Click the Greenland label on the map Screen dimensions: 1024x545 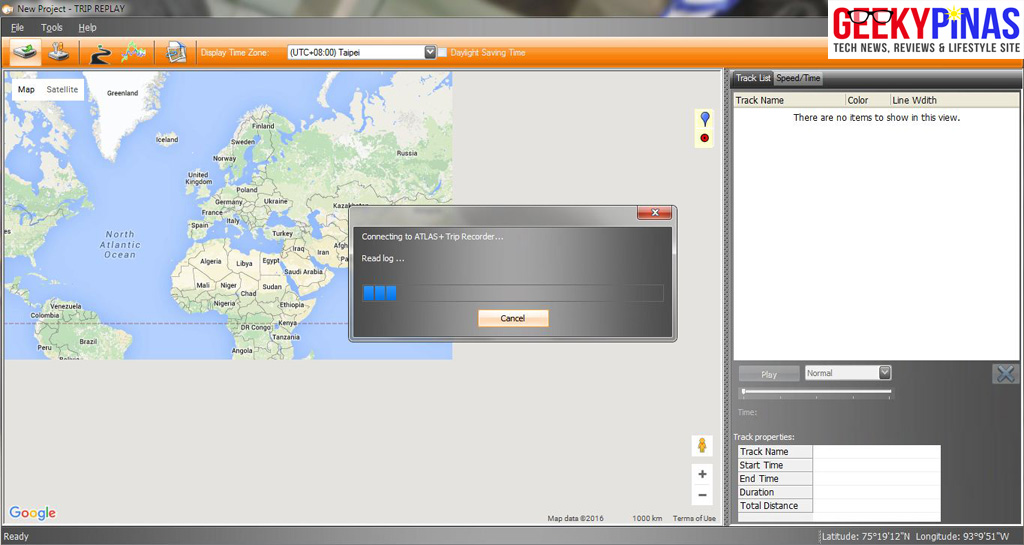pos(123,93)
